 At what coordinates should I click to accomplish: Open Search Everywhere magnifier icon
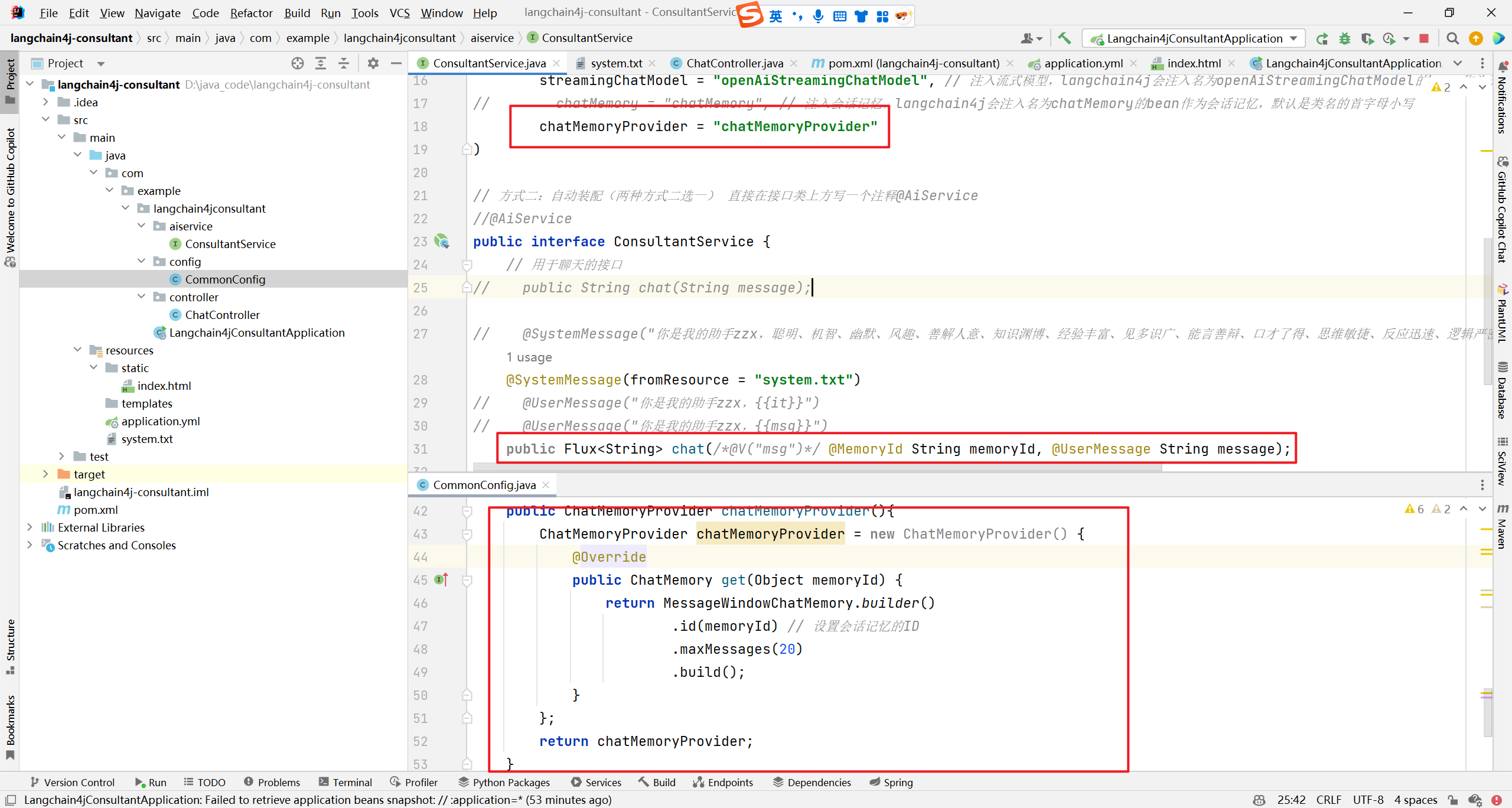coord(1453,38)
